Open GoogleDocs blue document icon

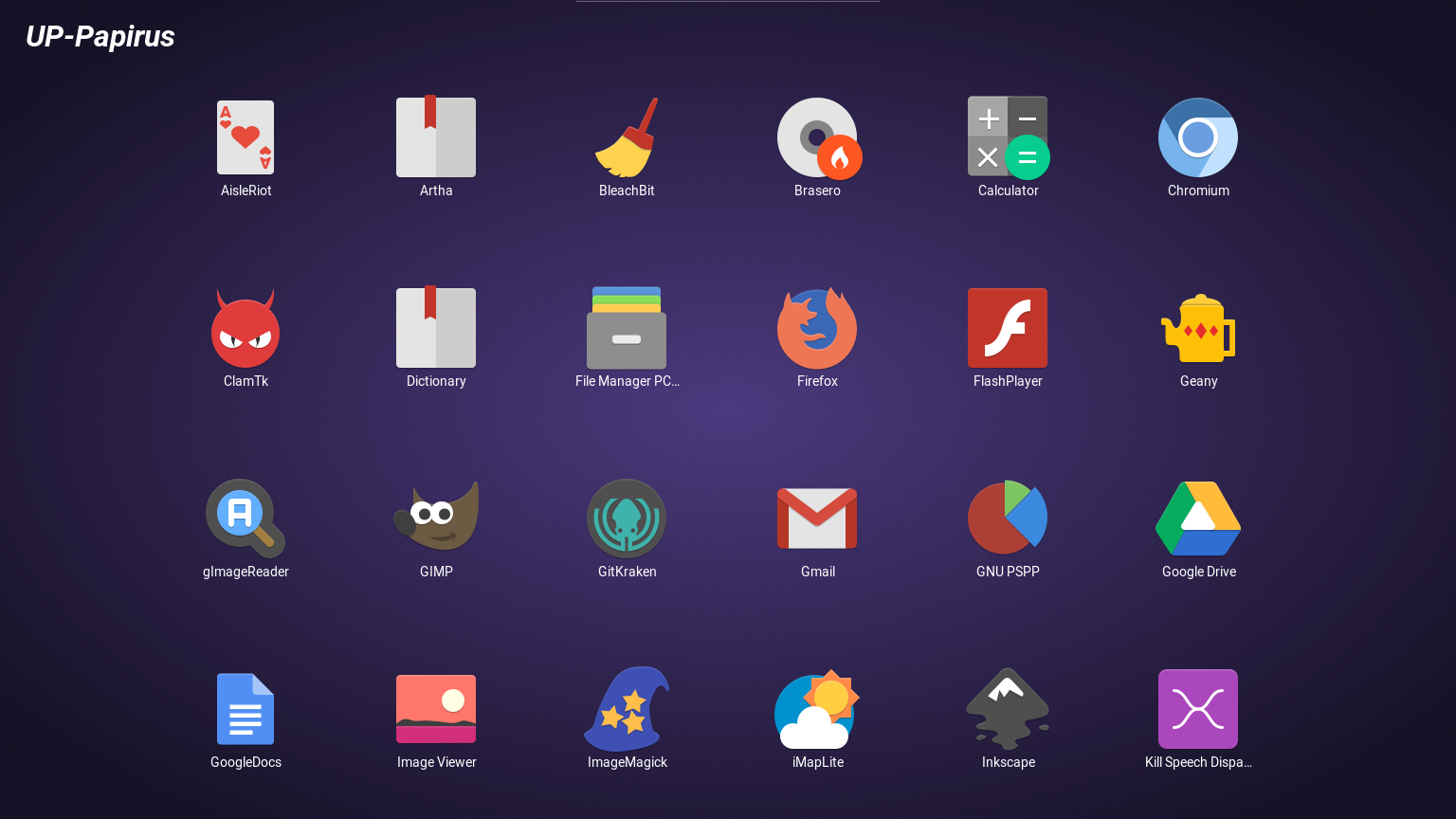(246, 709)
